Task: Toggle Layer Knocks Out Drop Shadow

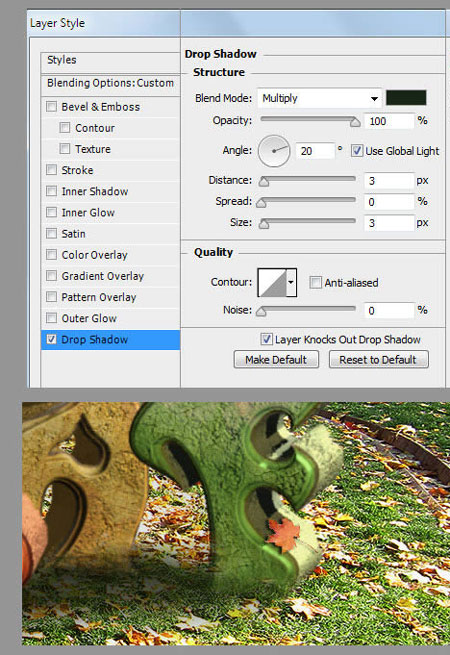Action: [x=266, y=339]
